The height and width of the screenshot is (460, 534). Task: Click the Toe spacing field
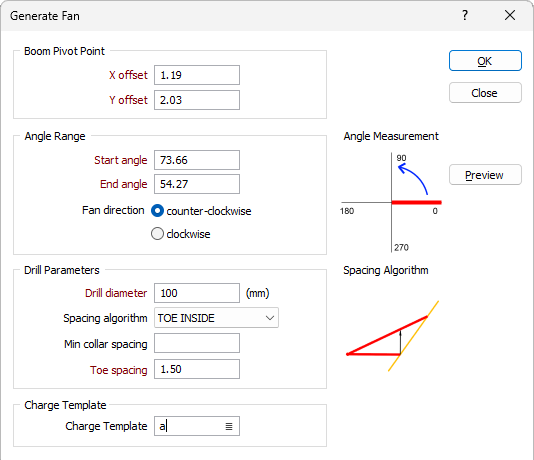197,369
